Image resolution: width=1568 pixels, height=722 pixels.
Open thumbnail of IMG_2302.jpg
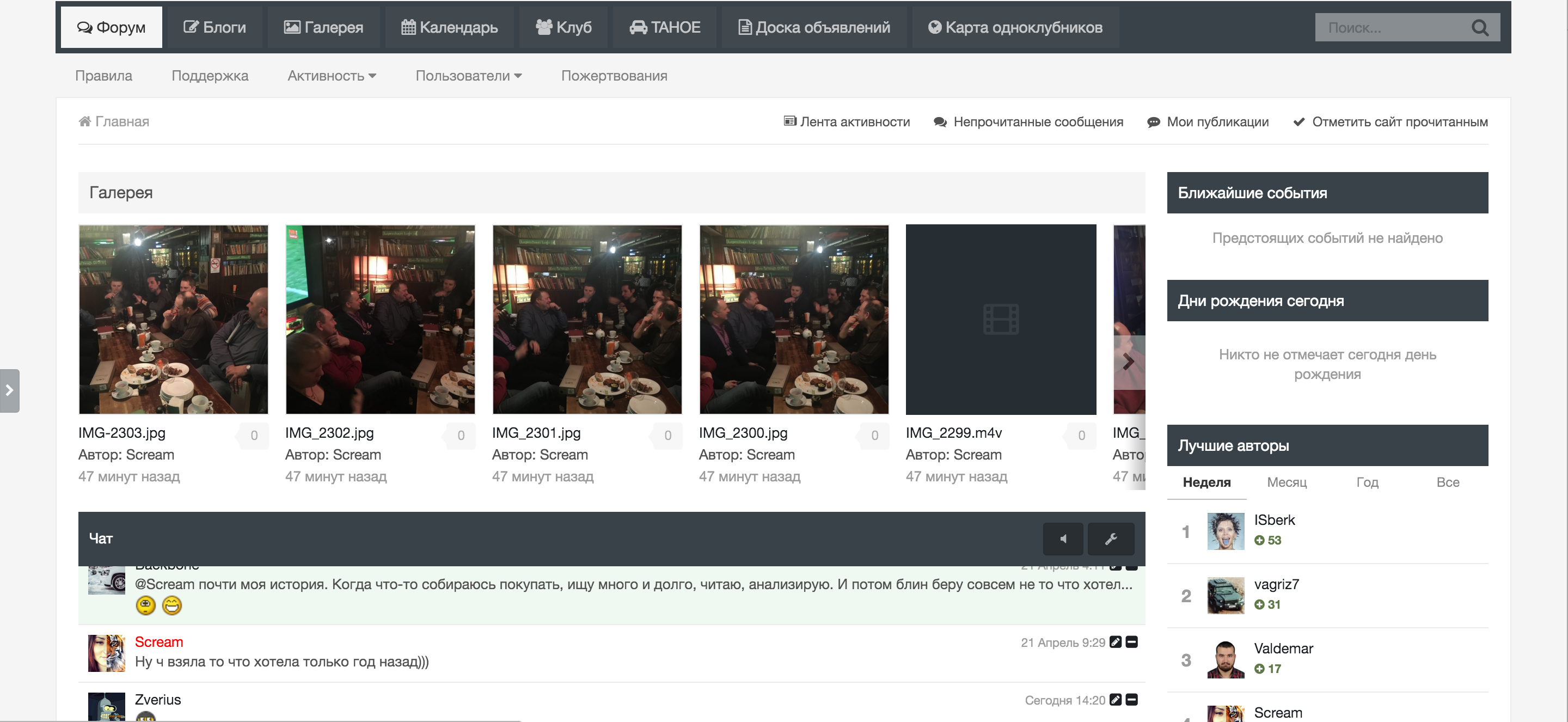click(x=381, y=320)
